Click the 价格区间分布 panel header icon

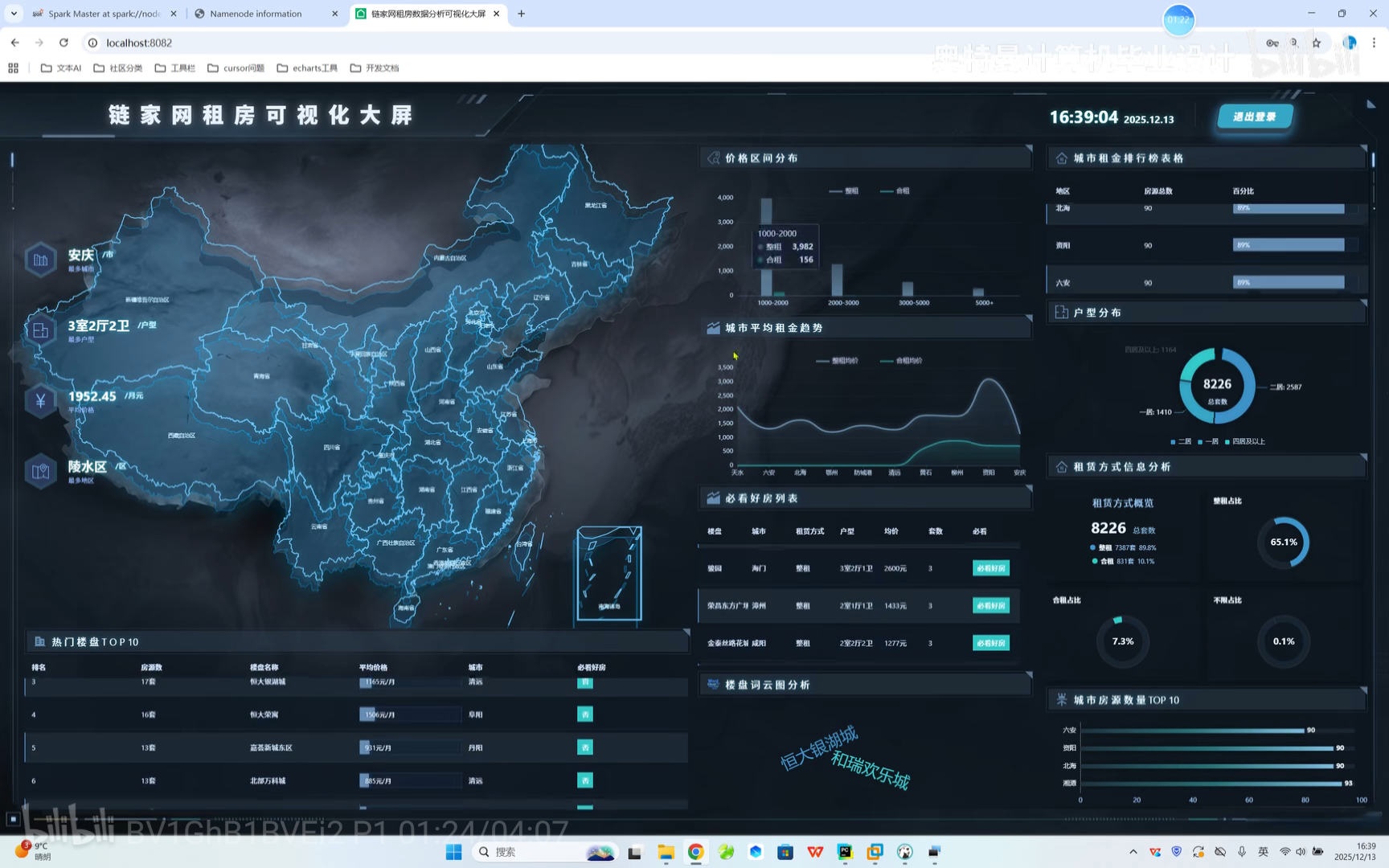(x=713, y=158)
